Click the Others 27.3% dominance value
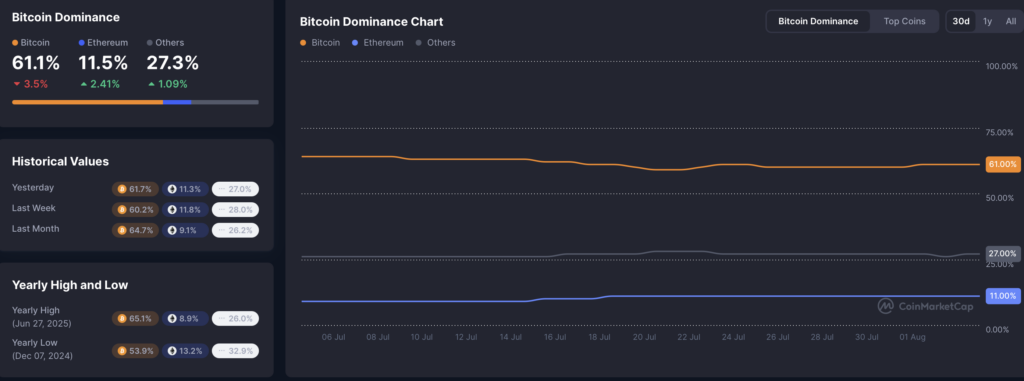The image size is (1024, 381). click(x=172, y=63)
